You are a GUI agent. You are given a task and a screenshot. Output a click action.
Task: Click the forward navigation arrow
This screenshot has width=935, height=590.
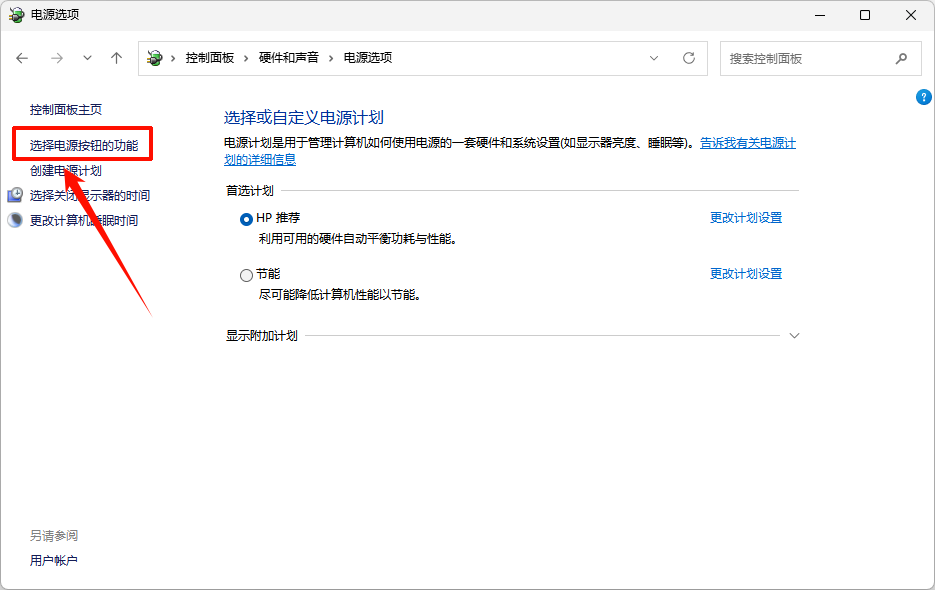pyautogui.click(x=57, y=58)
